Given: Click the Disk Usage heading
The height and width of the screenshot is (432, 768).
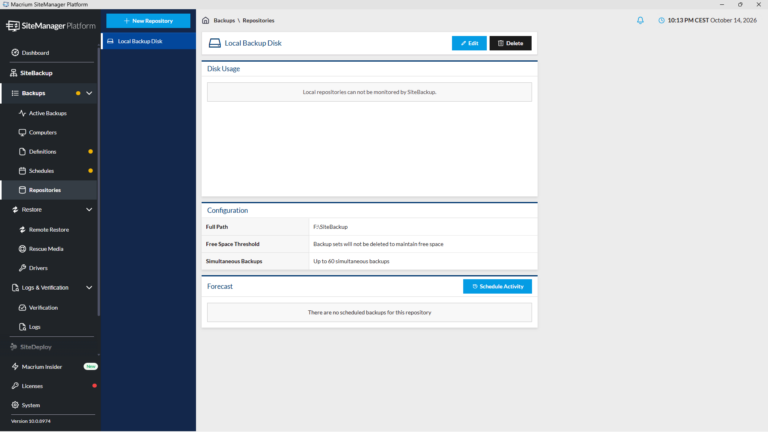Looking at the screenshot, I should point(223,69).
